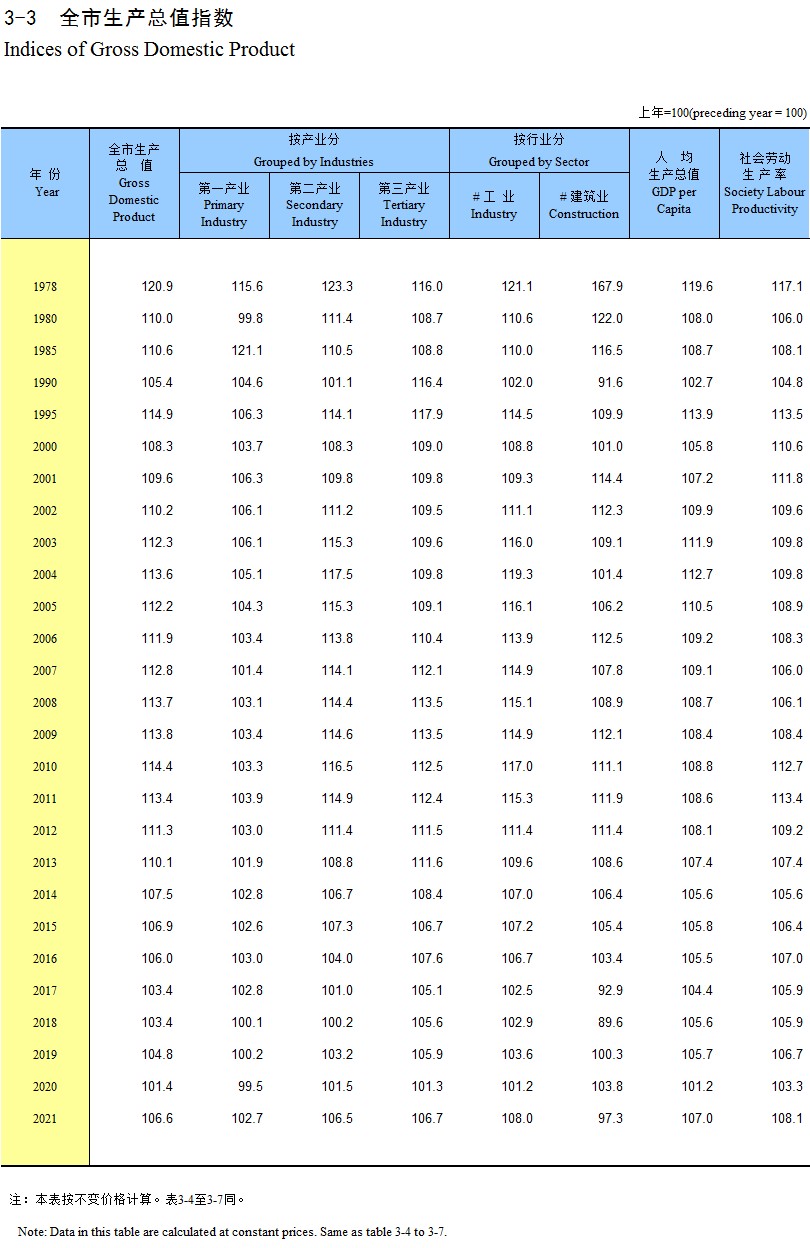Click the 'Grouped by Industries' header cell
This screenshot has height=1248, width=810.
pos(314,151)
